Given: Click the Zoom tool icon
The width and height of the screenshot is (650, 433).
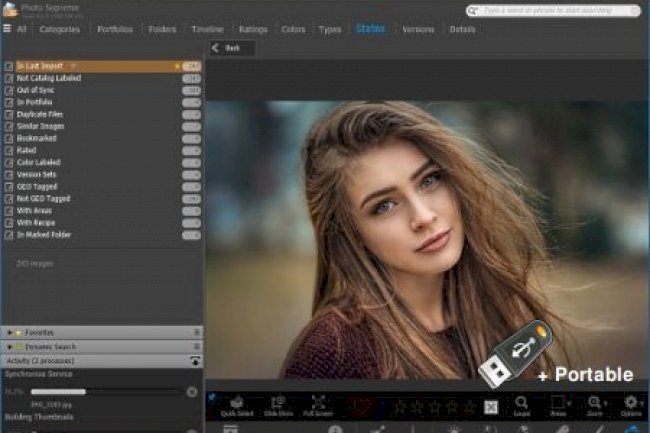Looking at the screenshot, I should point(594,402).
